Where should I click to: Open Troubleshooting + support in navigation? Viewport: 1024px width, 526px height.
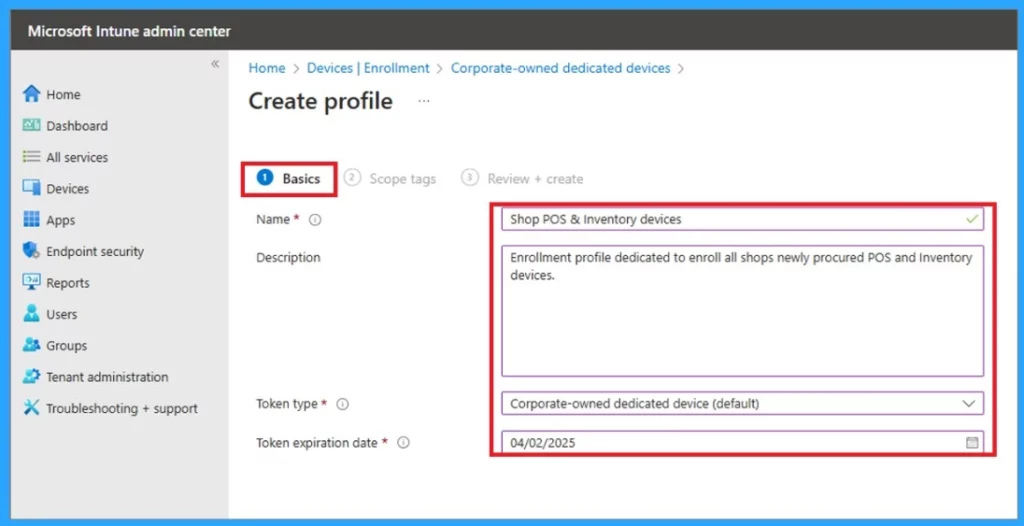(x=120, y=408)
